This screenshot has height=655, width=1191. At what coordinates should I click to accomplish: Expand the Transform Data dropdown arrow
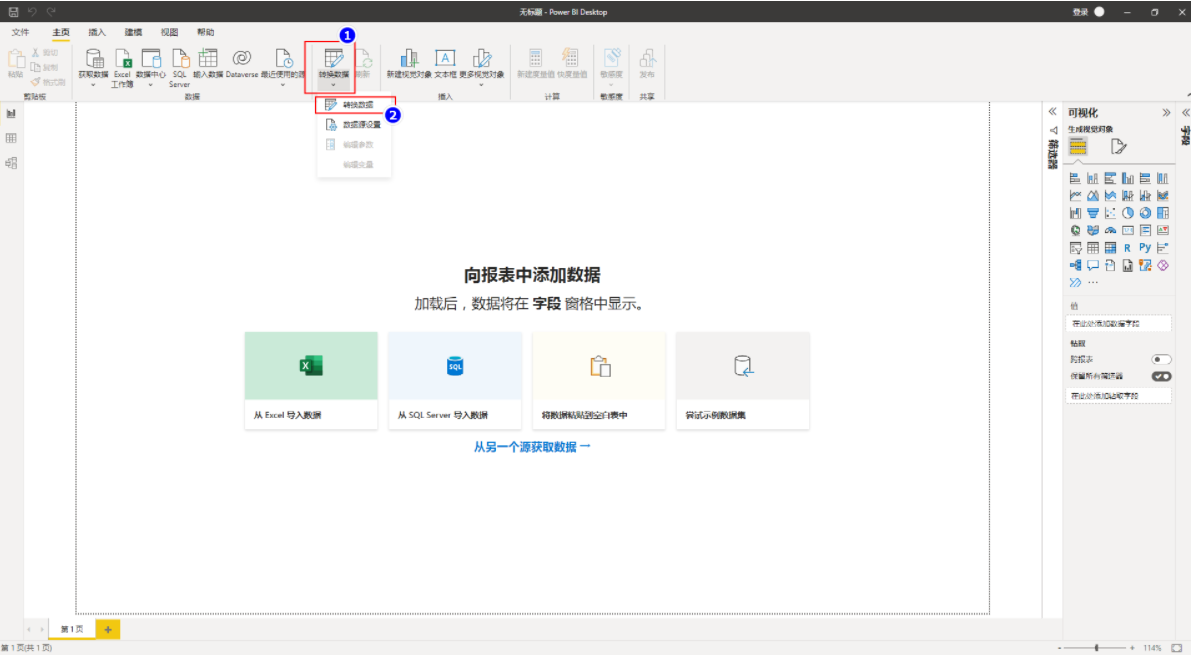[333, 84]
